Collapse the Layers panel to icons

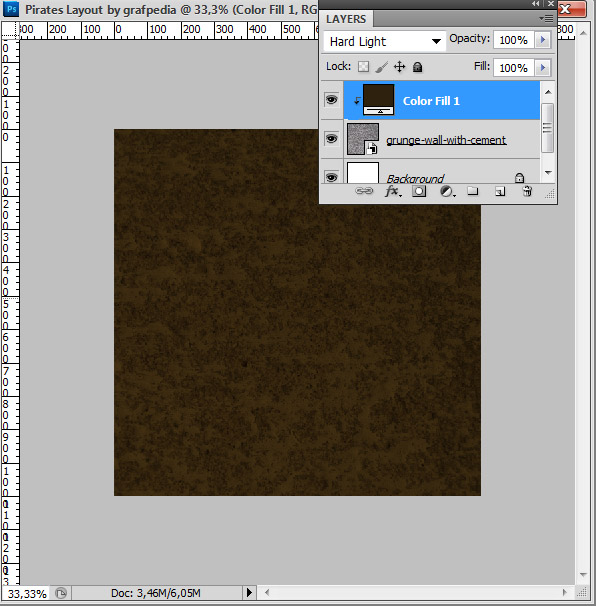coord(535,4)
